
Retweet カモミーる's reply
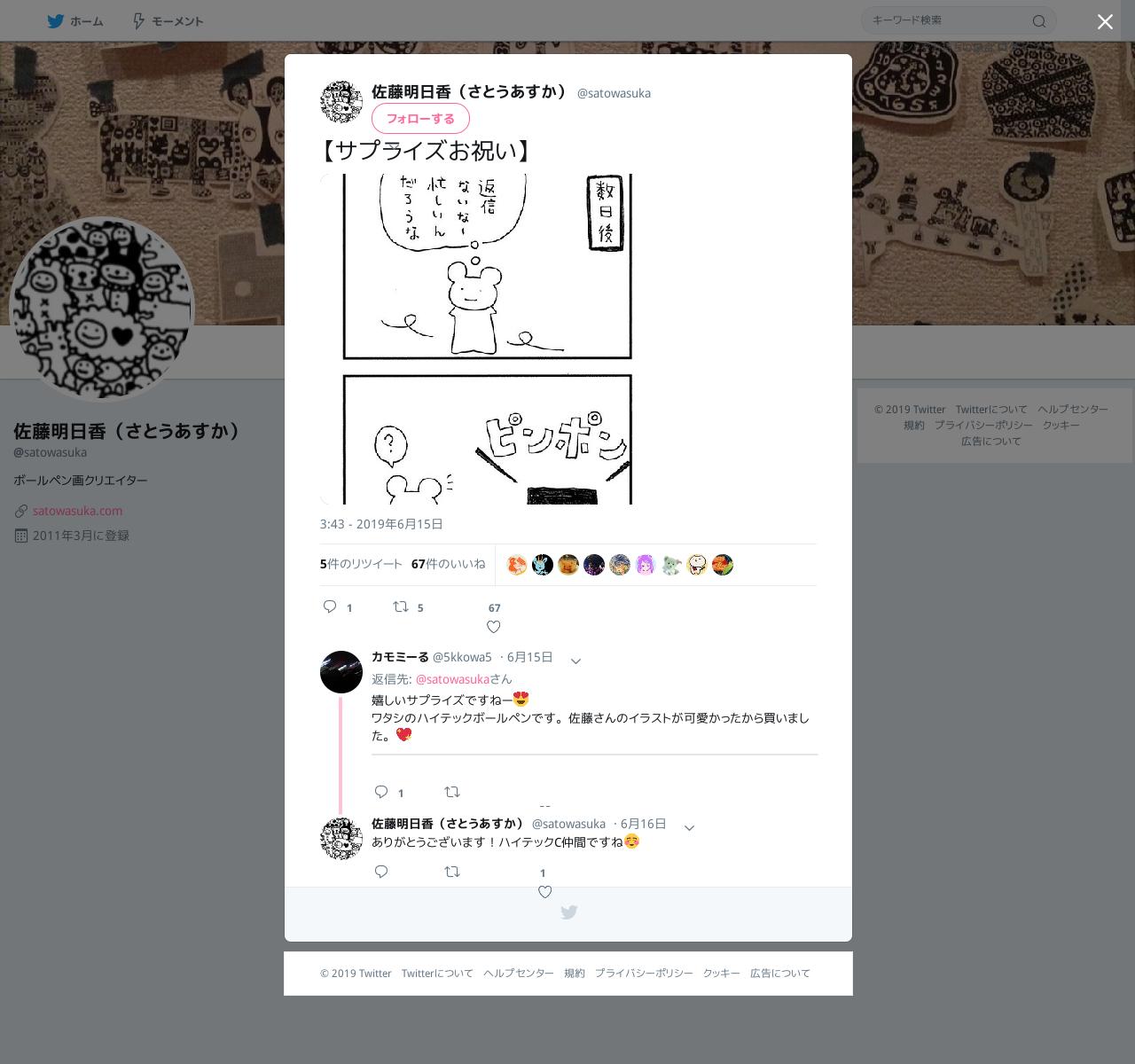pos(452,792)
